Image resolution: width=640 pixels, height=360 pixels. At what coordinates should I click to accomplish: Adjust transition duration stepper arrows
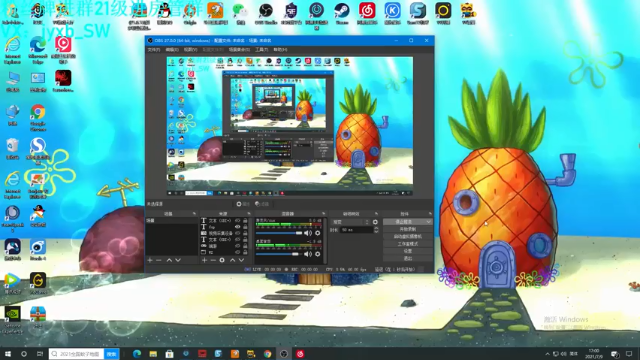tap(376, 230)
